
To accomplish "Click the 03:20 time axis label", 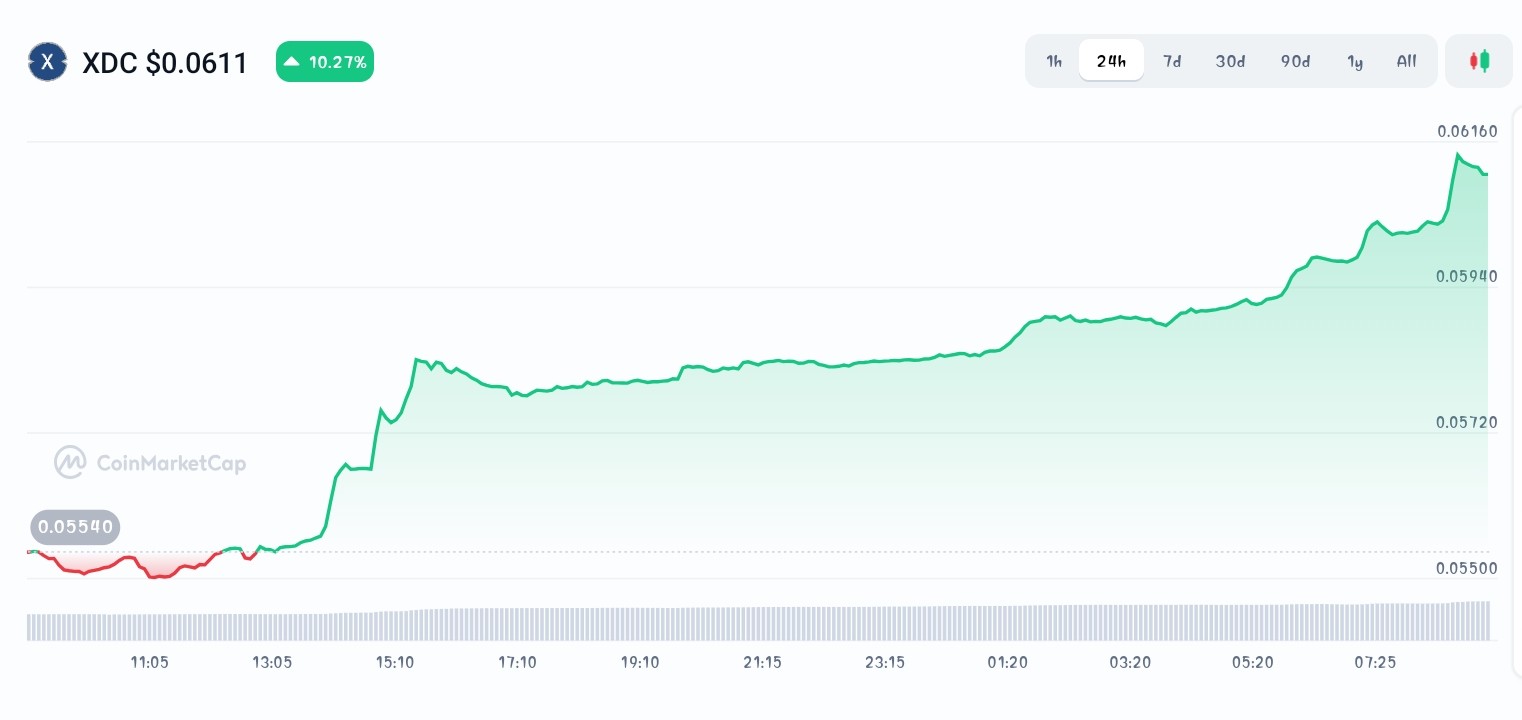I will point(1130,662).
